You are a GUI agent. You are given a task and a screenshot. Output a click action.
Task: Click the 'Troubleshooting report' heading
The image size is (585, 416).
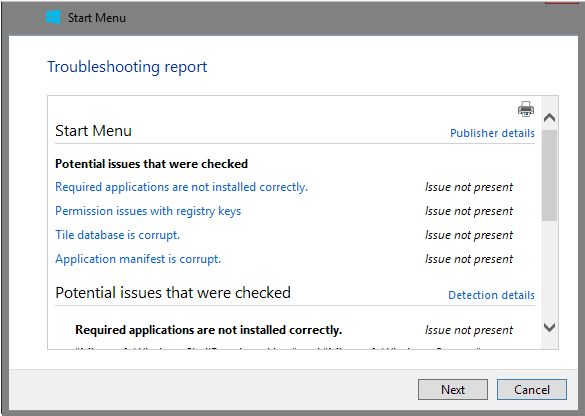click(127, 67)
